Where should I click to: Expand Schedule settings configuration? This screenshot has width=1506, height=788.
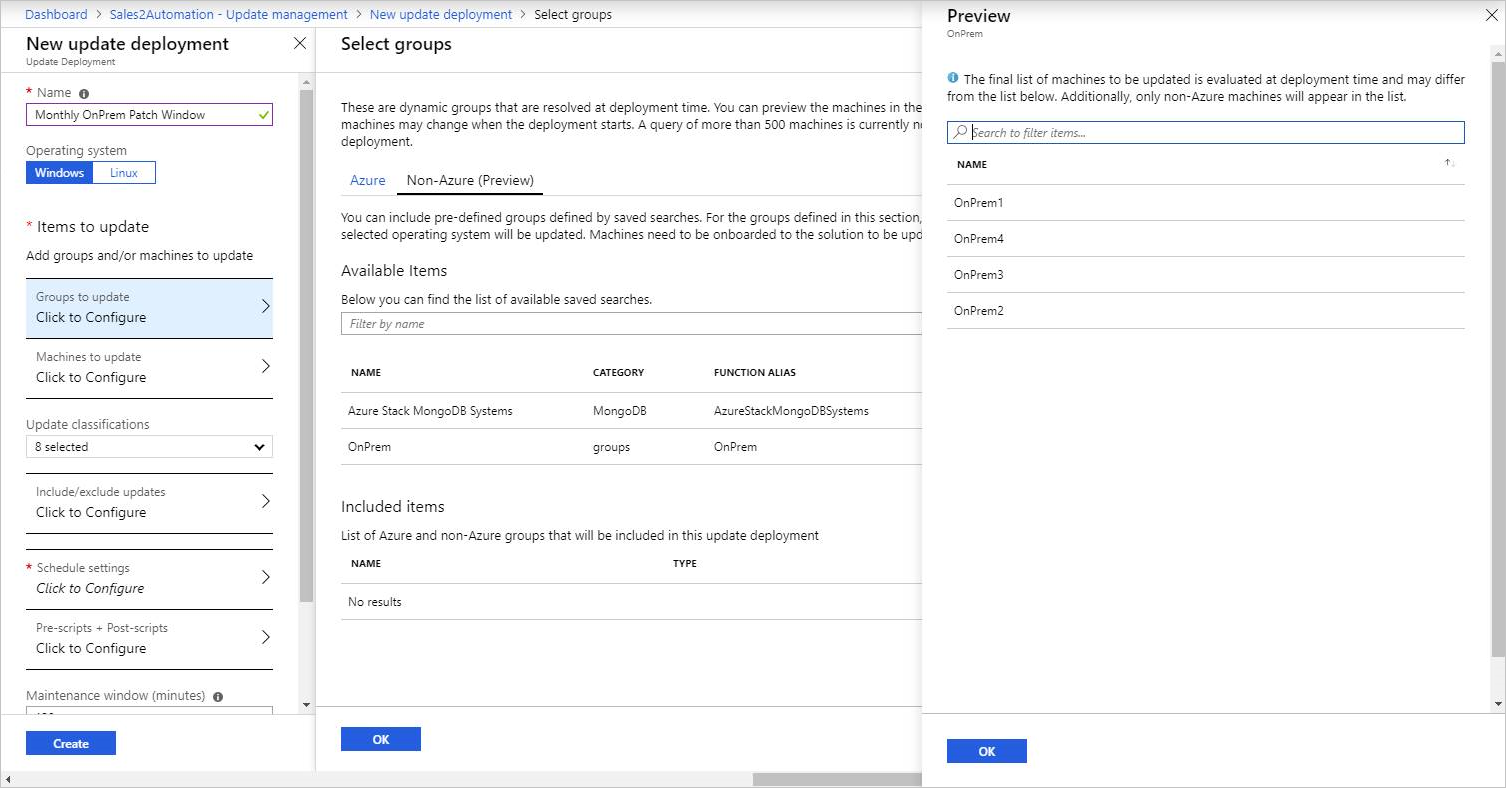149,578
